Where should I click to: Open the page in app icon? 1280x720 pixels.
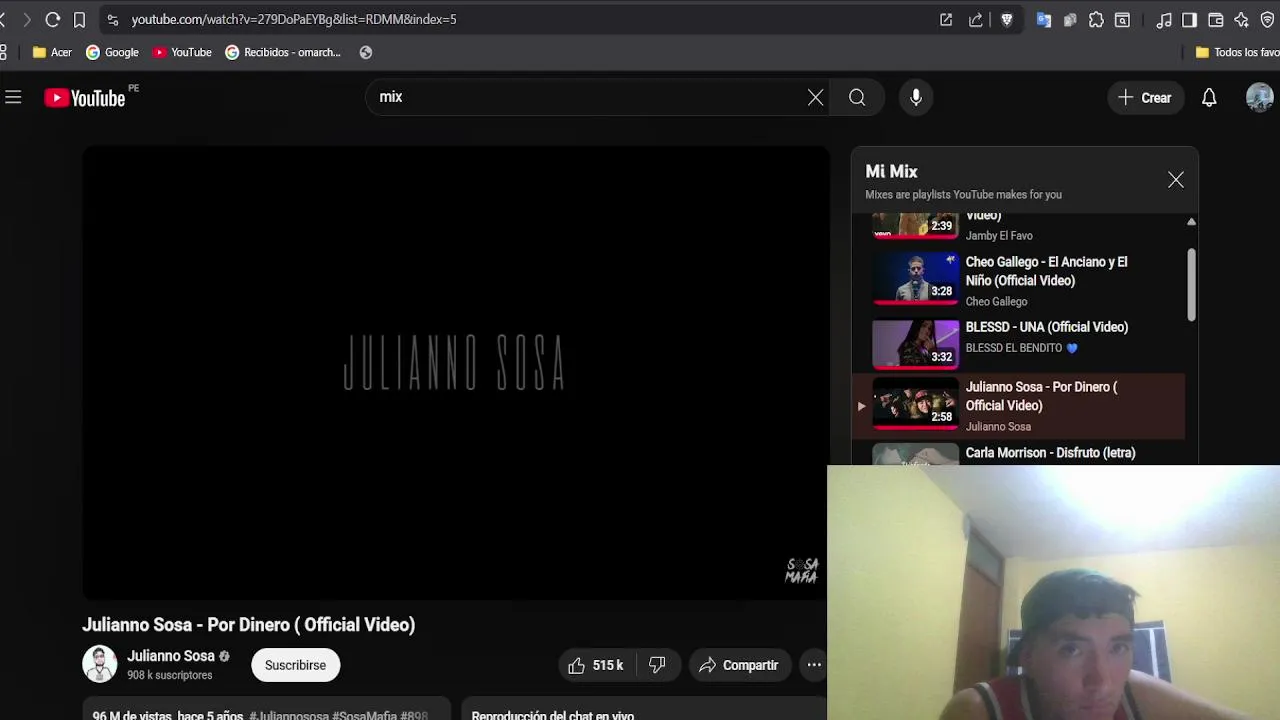[x=946, y=19]
